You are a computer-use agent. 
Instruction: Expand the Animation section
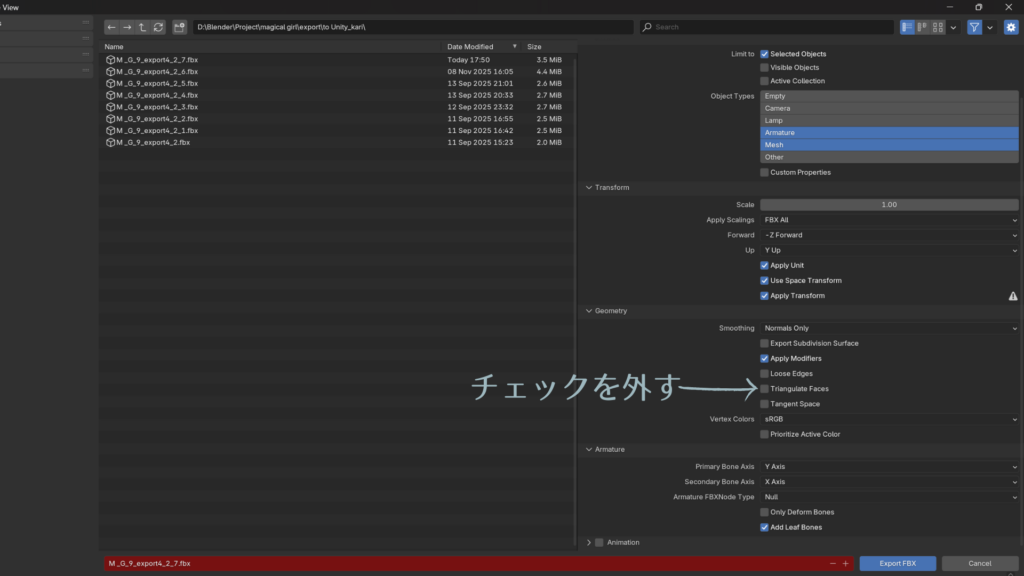[589, 542]
